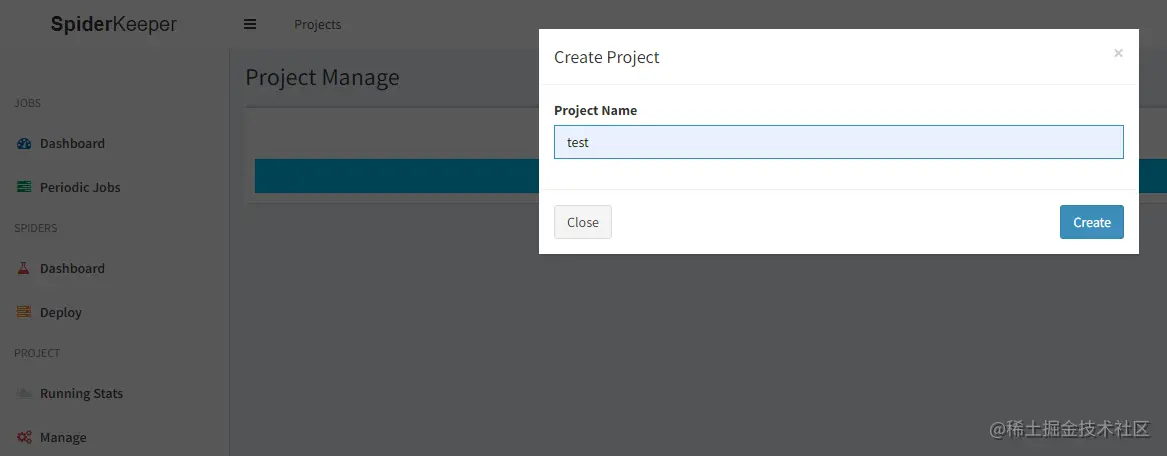
Task: Select the Dashboard text label under Jobs
Action: (x=72, y=144)
